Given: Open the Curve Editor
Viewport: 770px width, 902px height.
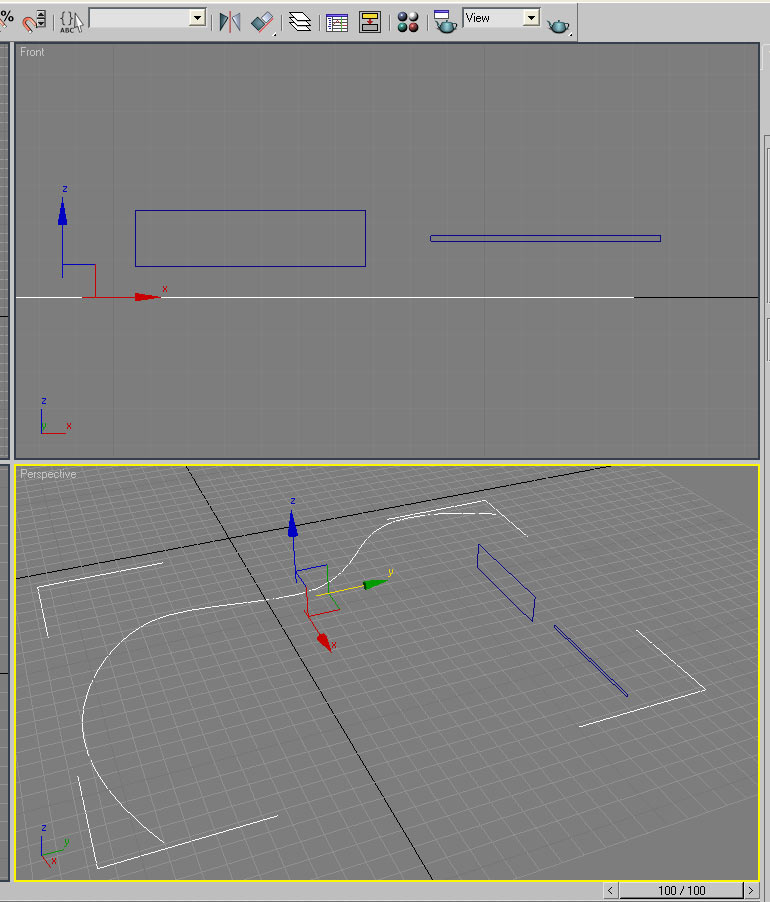Looking at the screenshot, I should (x=337, y=23).
